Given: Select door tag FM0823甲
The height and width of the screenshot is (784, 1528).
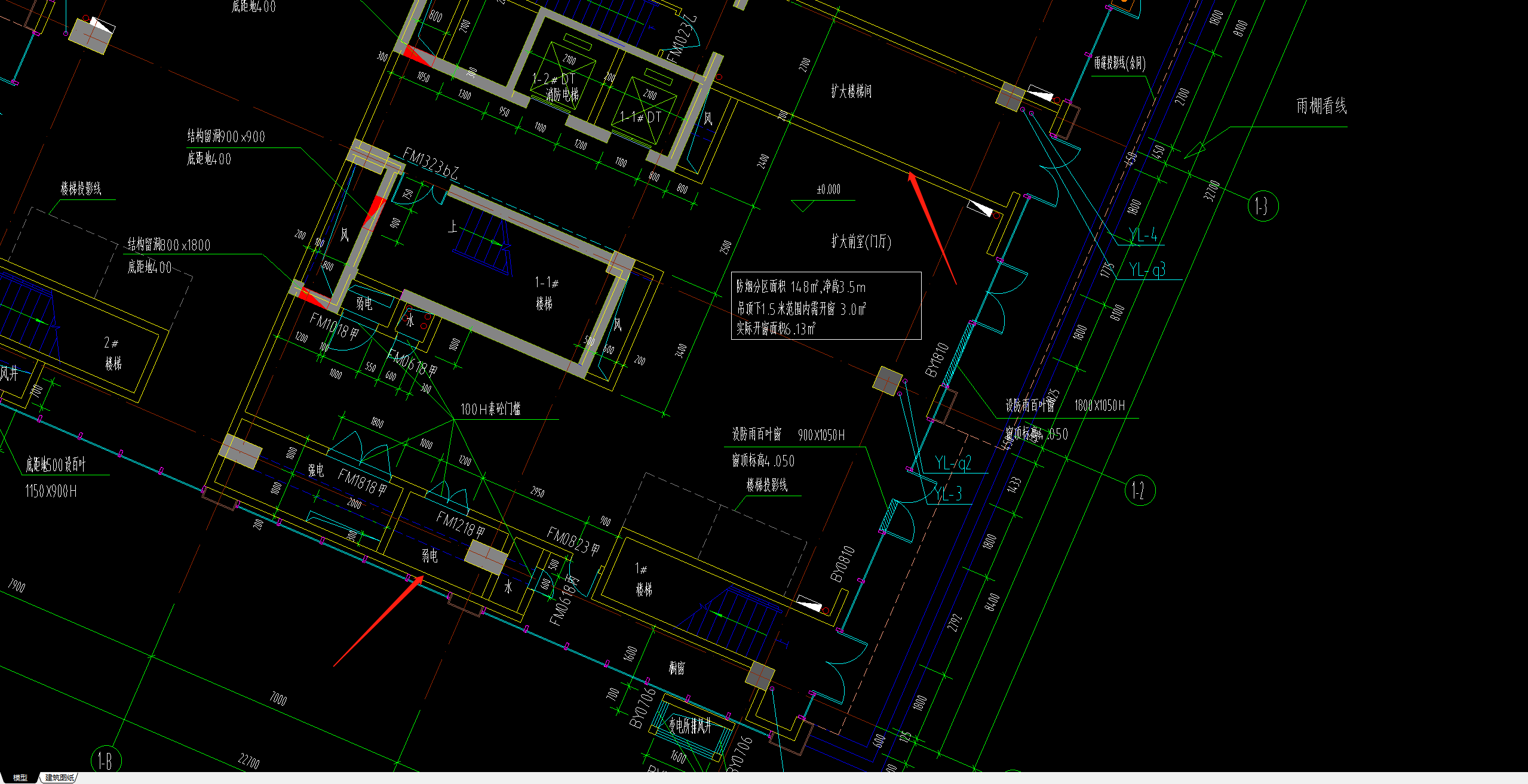Looking at the screenshot, I should pos(573,542).
